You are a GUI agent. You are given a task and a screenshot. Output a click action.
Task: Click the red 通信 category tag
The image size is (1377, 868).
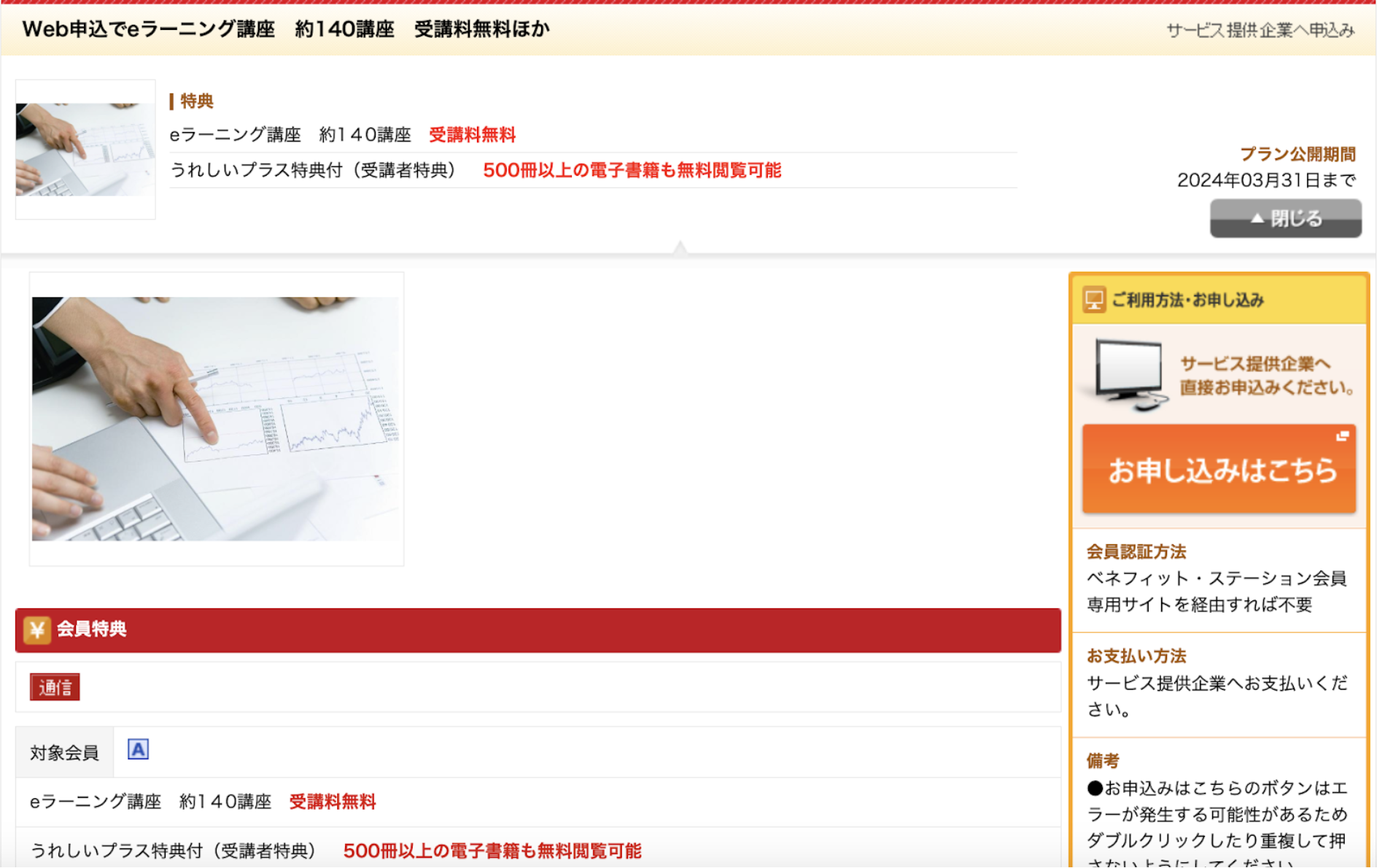(55, 687)
